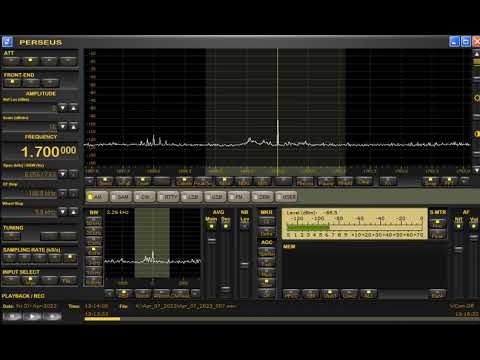Adjust the AF Vol volume slider
480x360 pixels.
pyautogui.click(x=474, y=237)
